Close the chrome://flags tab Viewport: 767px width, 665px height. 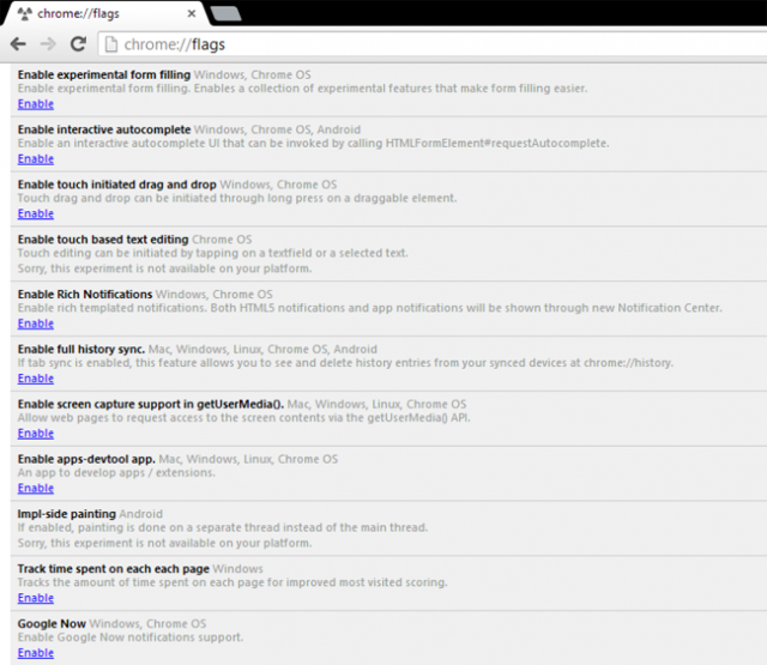click(192, 14)
